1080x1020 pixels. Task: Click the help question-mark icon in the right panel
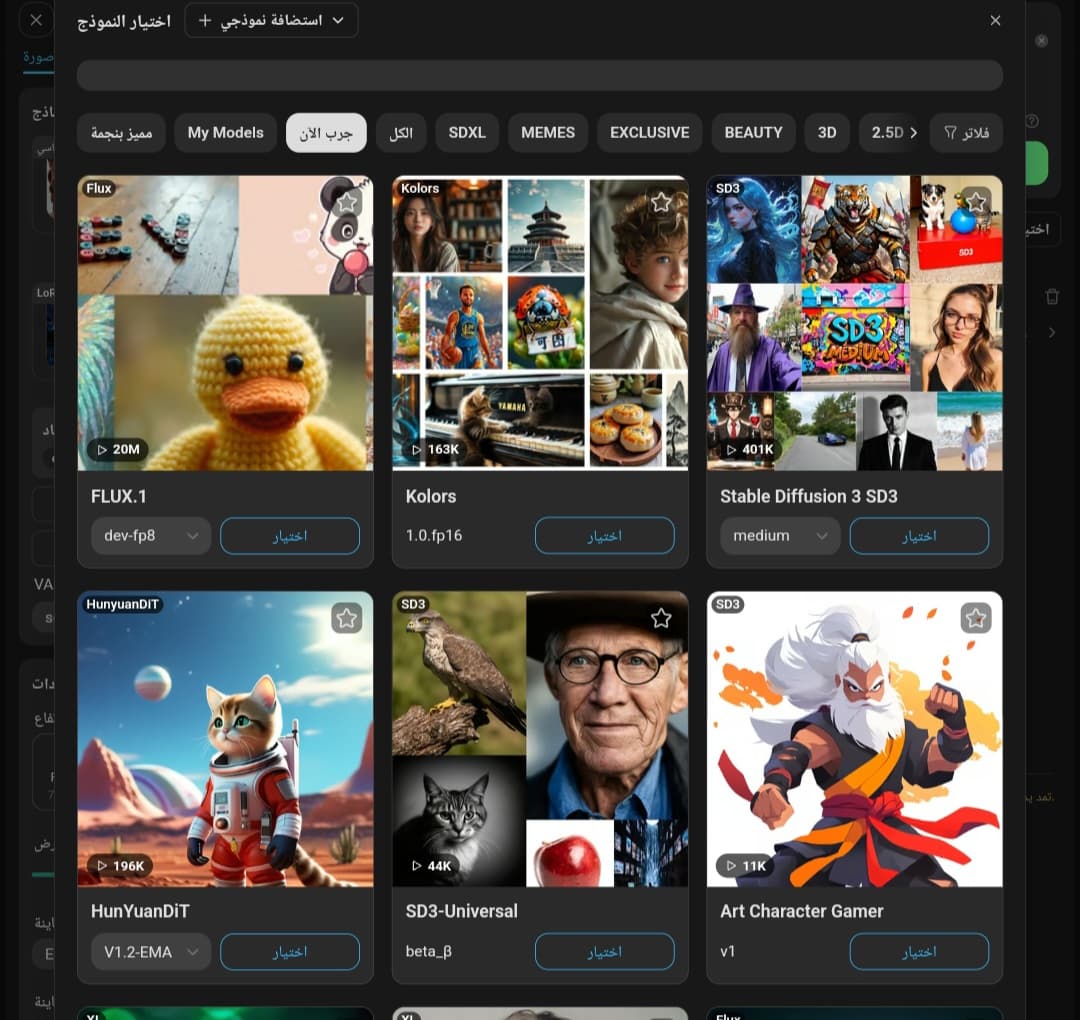click(1032, 121)
